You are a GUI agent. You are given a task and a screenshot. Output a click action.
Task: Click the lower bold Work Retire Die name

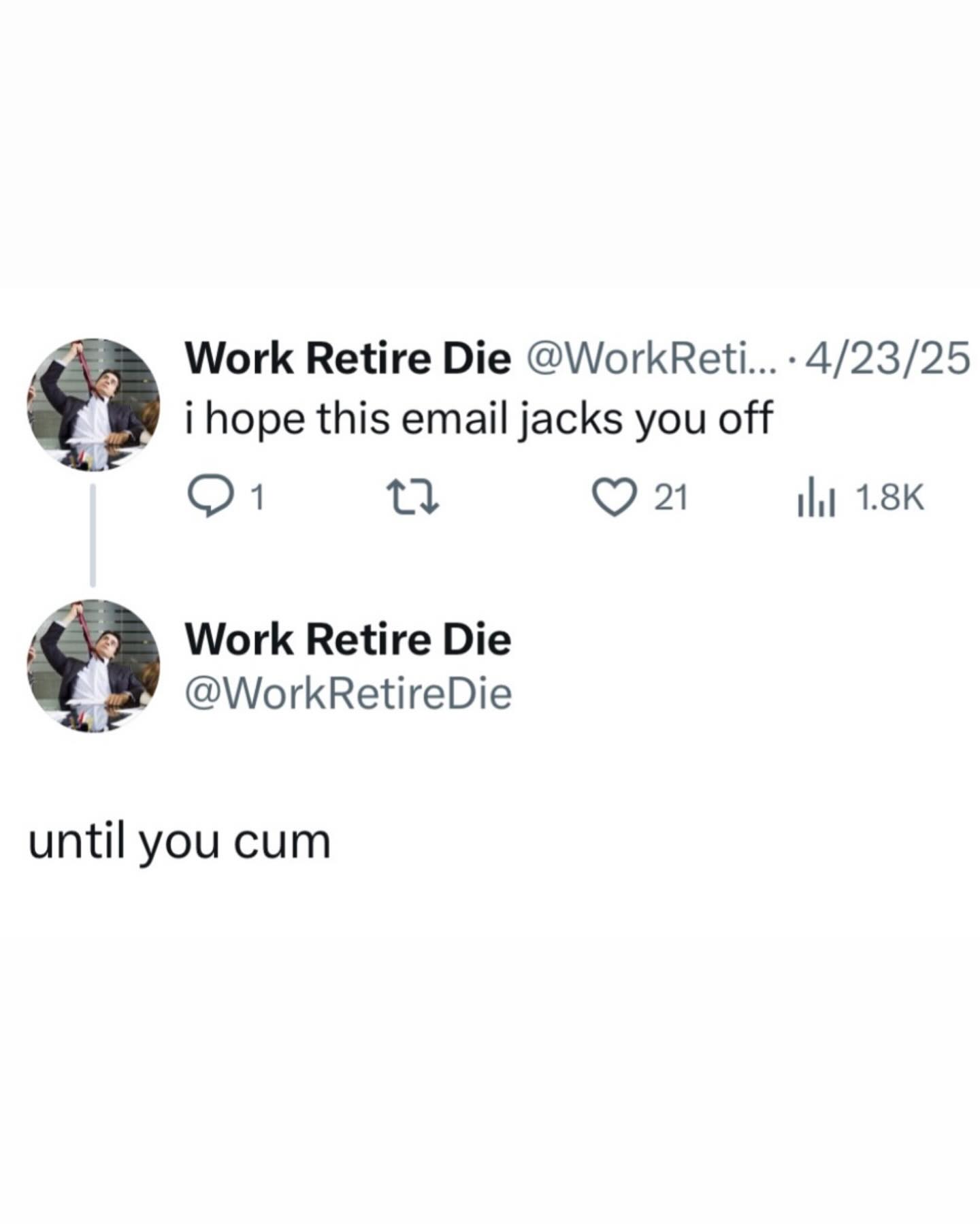pyautogui.click(x=348, y=639)
